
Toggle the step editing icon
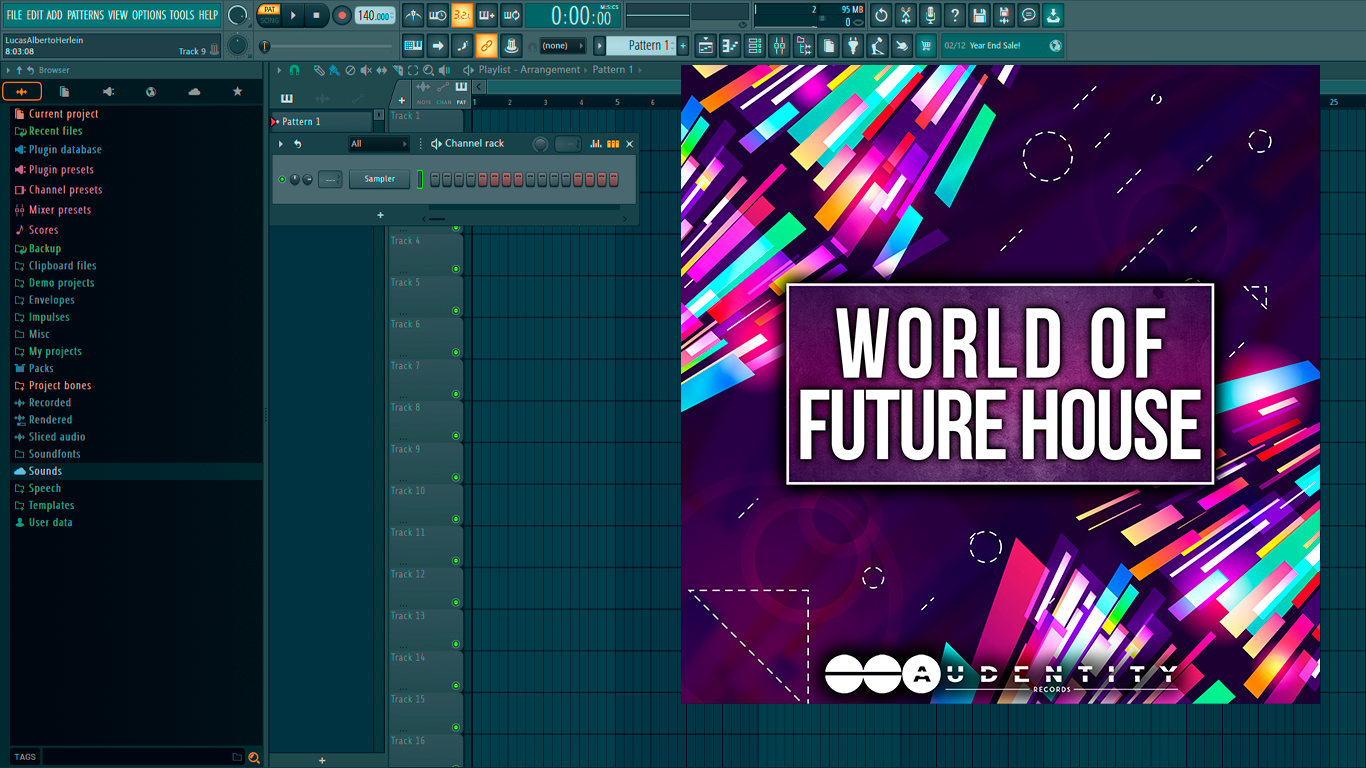coord(462,45)
